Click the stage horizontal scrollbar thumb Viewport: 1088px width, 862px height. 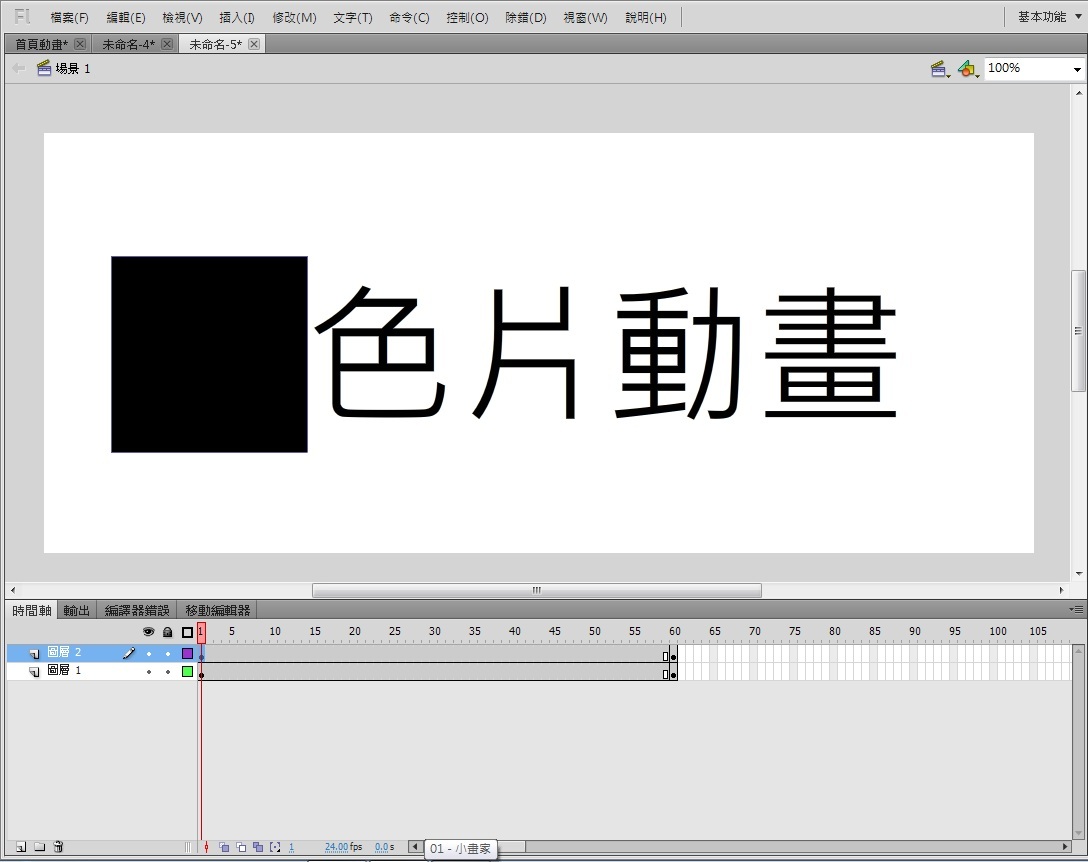click(x=536, y=590)
